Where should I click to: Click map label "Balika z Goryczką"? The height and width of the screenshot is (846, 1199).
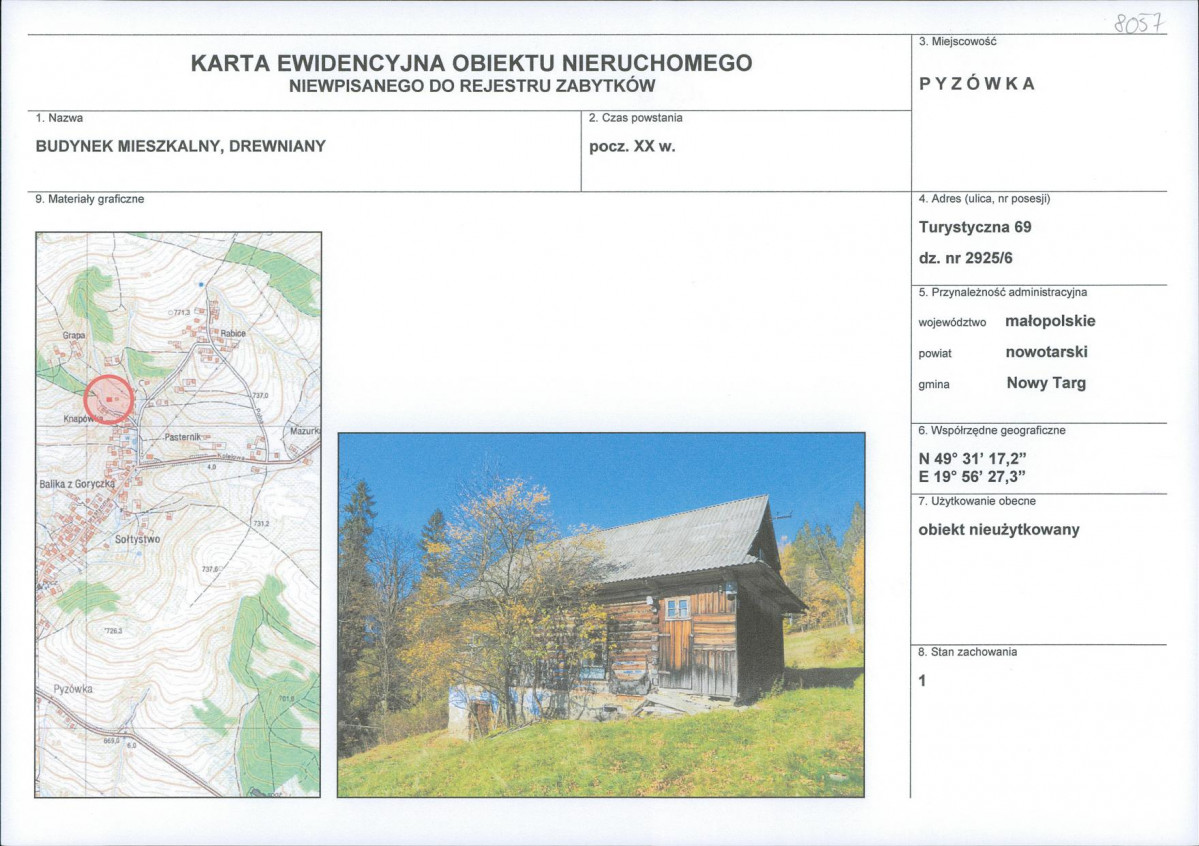(77, 484)
